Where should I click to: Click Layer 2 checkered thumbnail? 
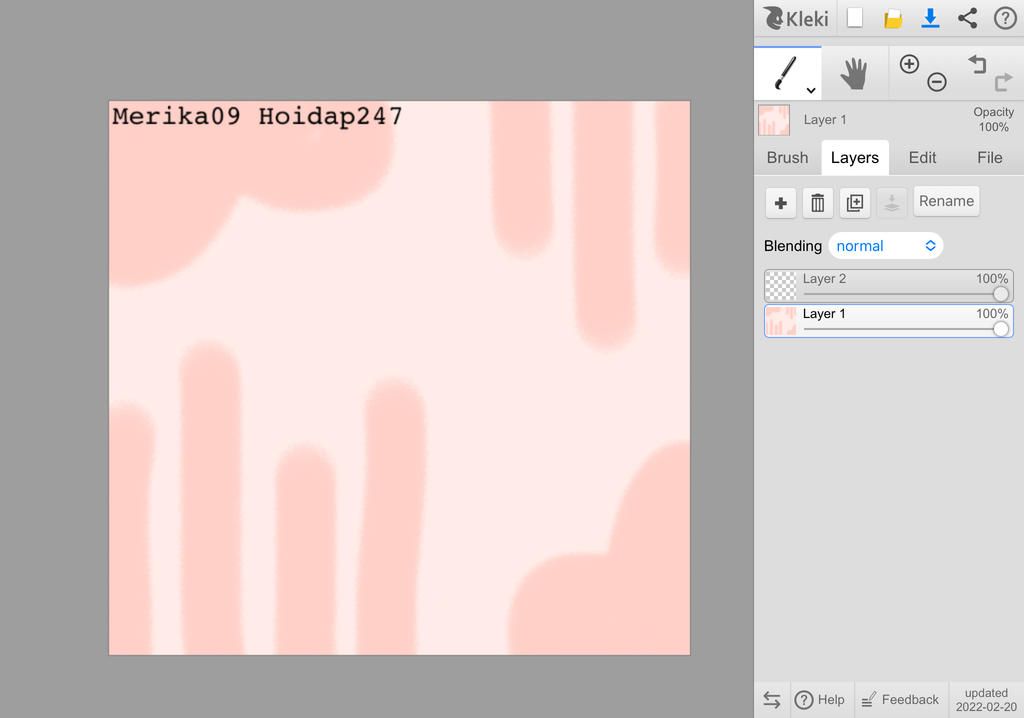[x=780, y=286]
